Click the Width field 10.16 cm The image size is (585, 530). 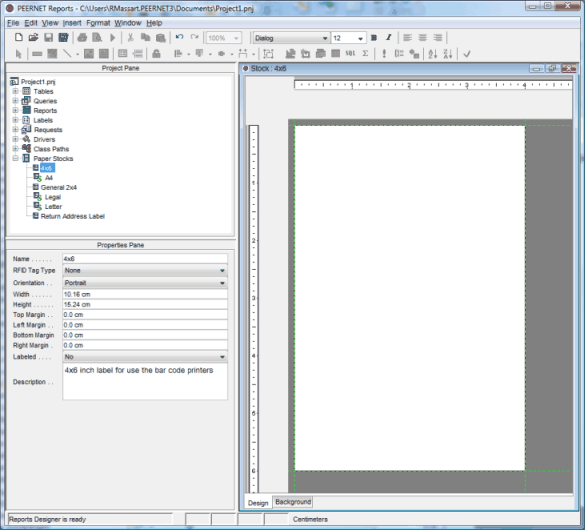[x=145, y=295]
